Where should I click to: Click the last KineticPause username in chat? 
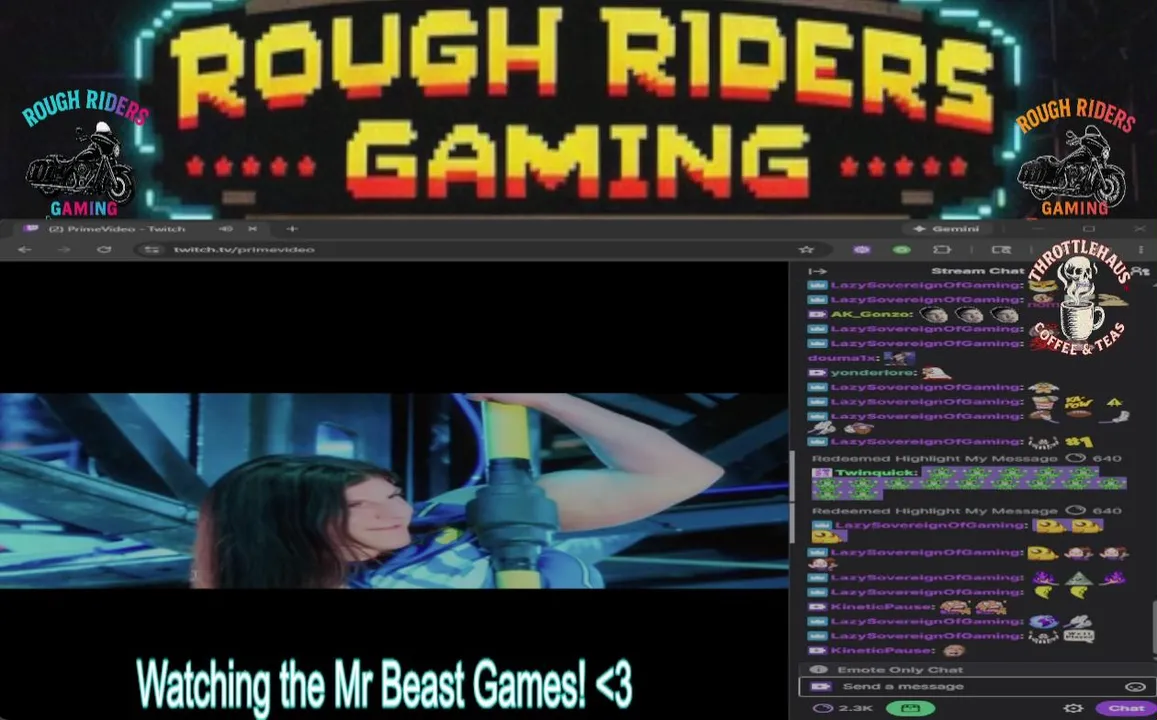click(x=882, y=651)
